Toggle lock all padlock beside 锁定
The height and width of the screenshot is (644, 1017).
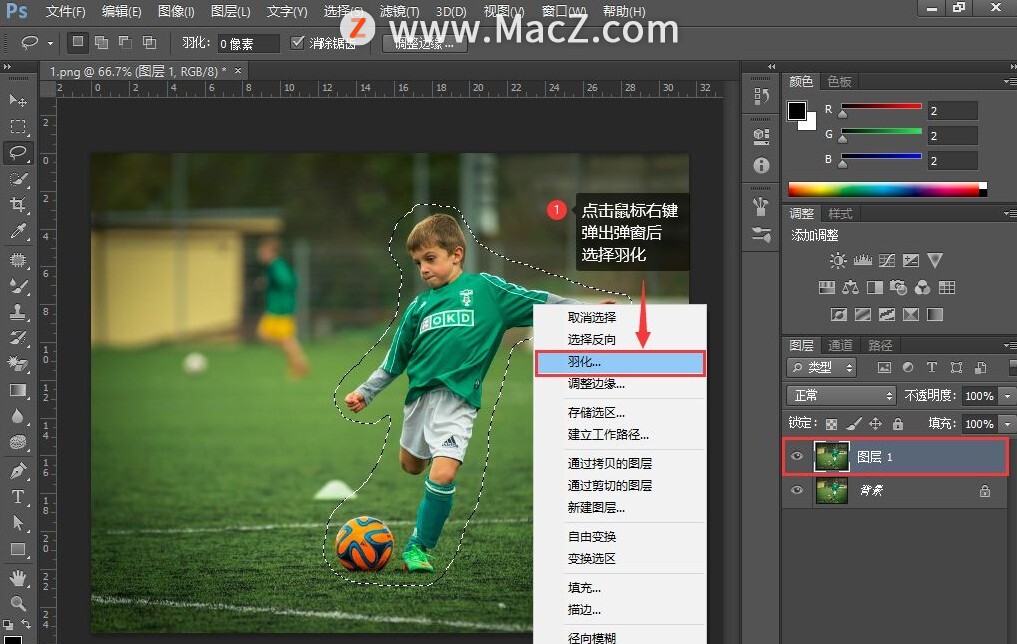click(x=898, y=424)
